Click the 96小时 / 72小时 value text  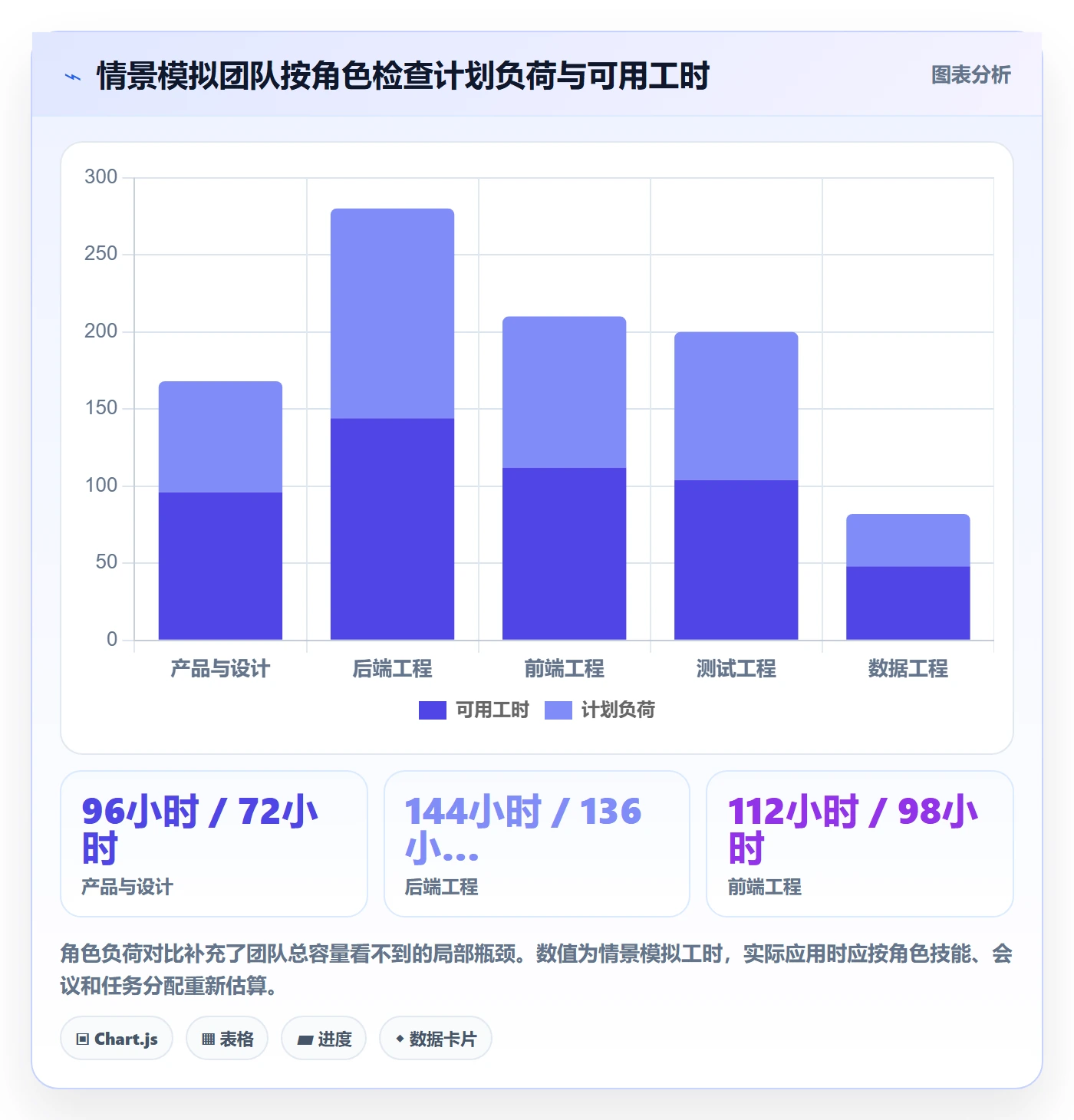pyautogui.click(x=199, y=830)
